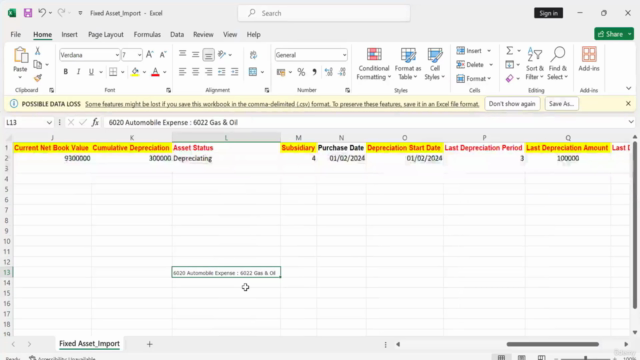Align text right
This screenshot has height=360, width=640.
pyautogui.click(x=209, y=72)
